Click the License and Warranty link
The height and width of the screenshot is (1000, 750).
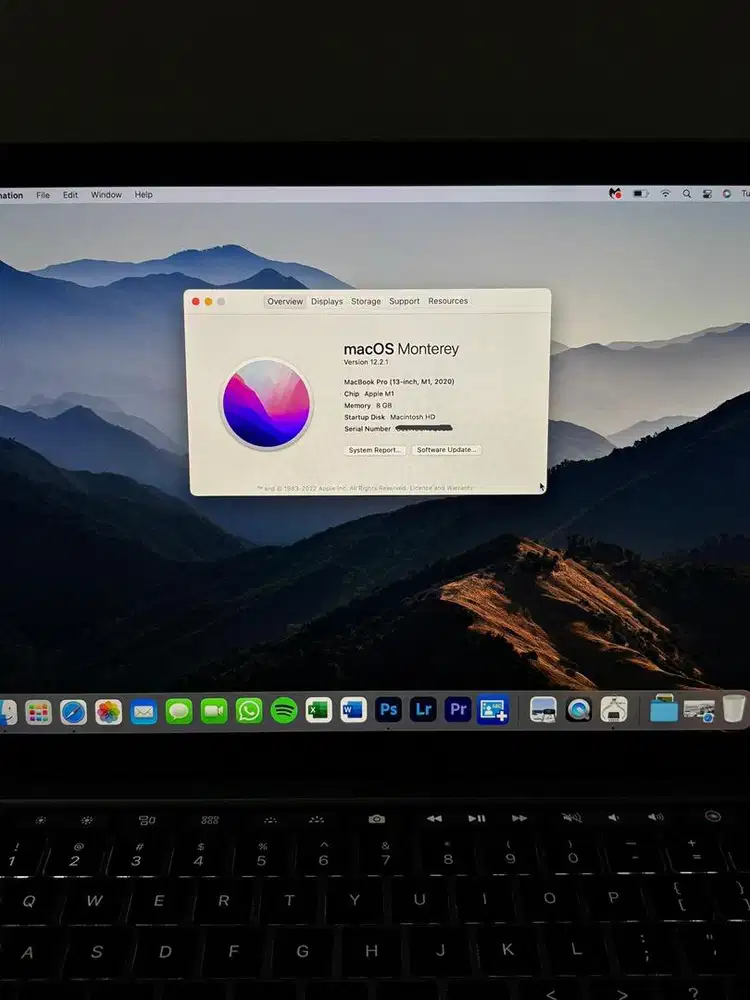[x=441, y=488]
